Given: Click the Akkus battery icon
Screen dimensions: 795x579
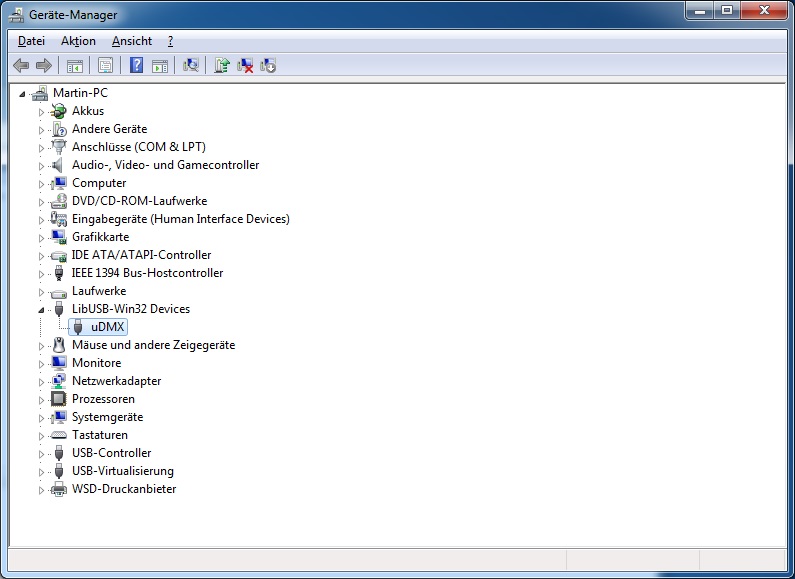Looking at the screenshot, I should pyautogui.click(x=59, y=111).
